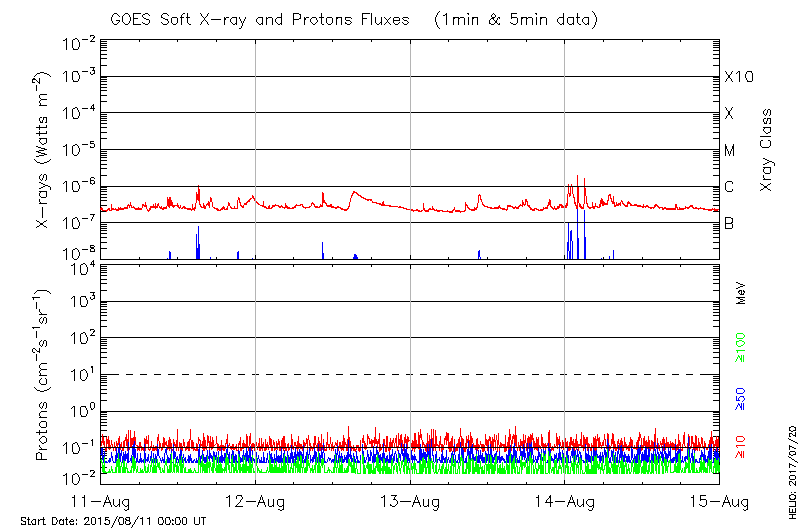Select the 14-Aug date tick label
800x530 pixels.
pos(565,501)
